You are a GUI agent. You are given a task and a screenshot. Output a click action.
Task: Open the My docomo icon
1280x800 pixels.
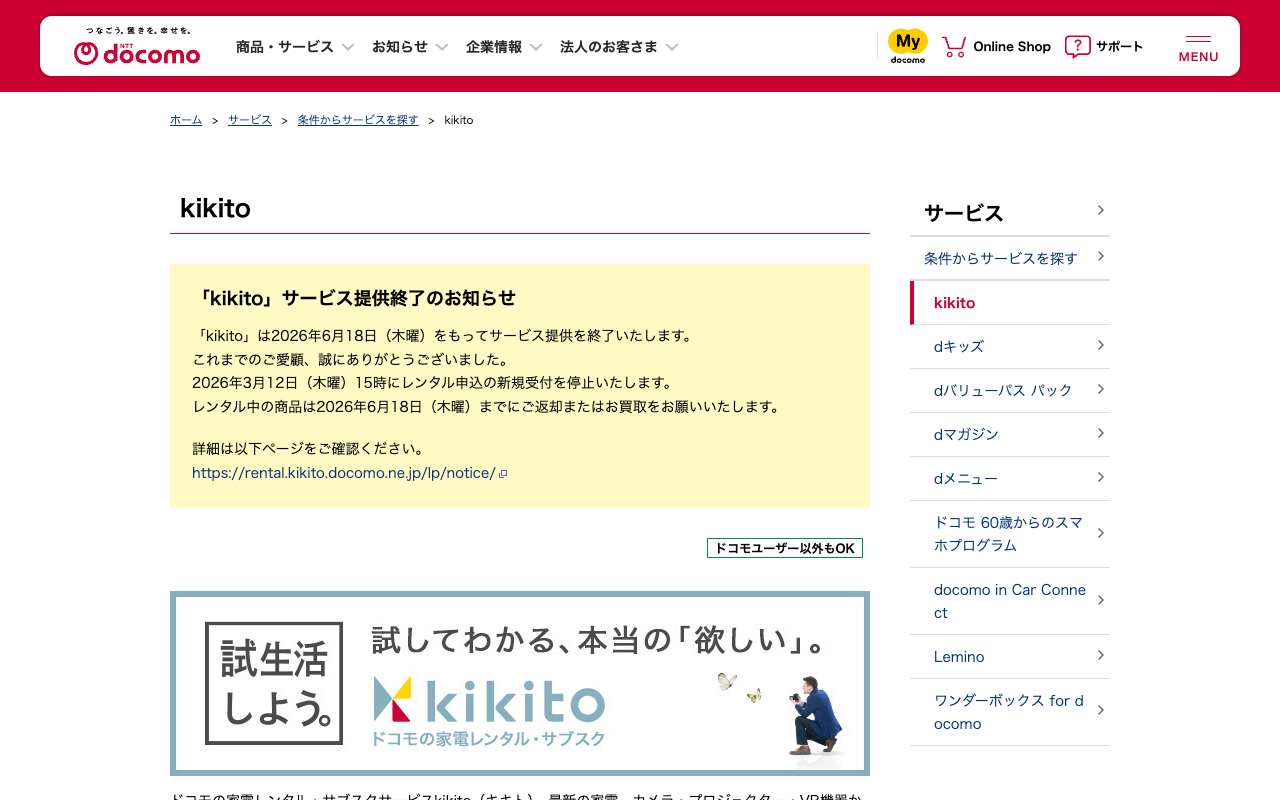tap(908, 46)
